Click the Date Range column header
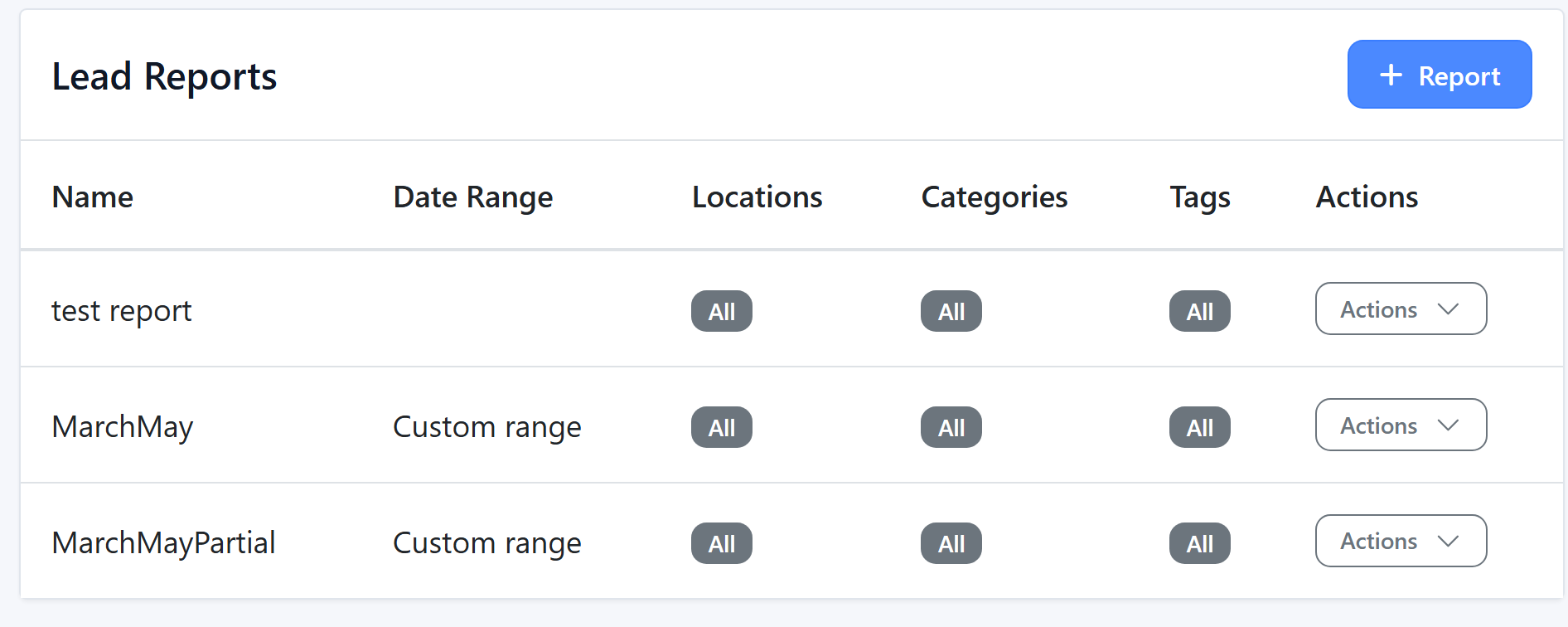The width and height of the screenshot is (1568, 627). click(x=472, y=197)
